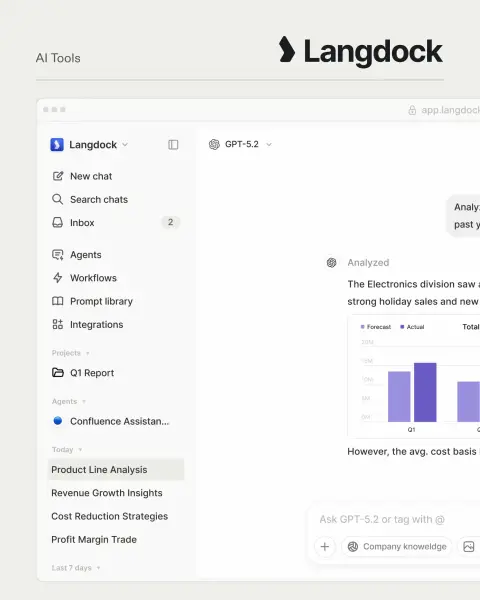Click the Forecast legend swatch

point(362,327)
